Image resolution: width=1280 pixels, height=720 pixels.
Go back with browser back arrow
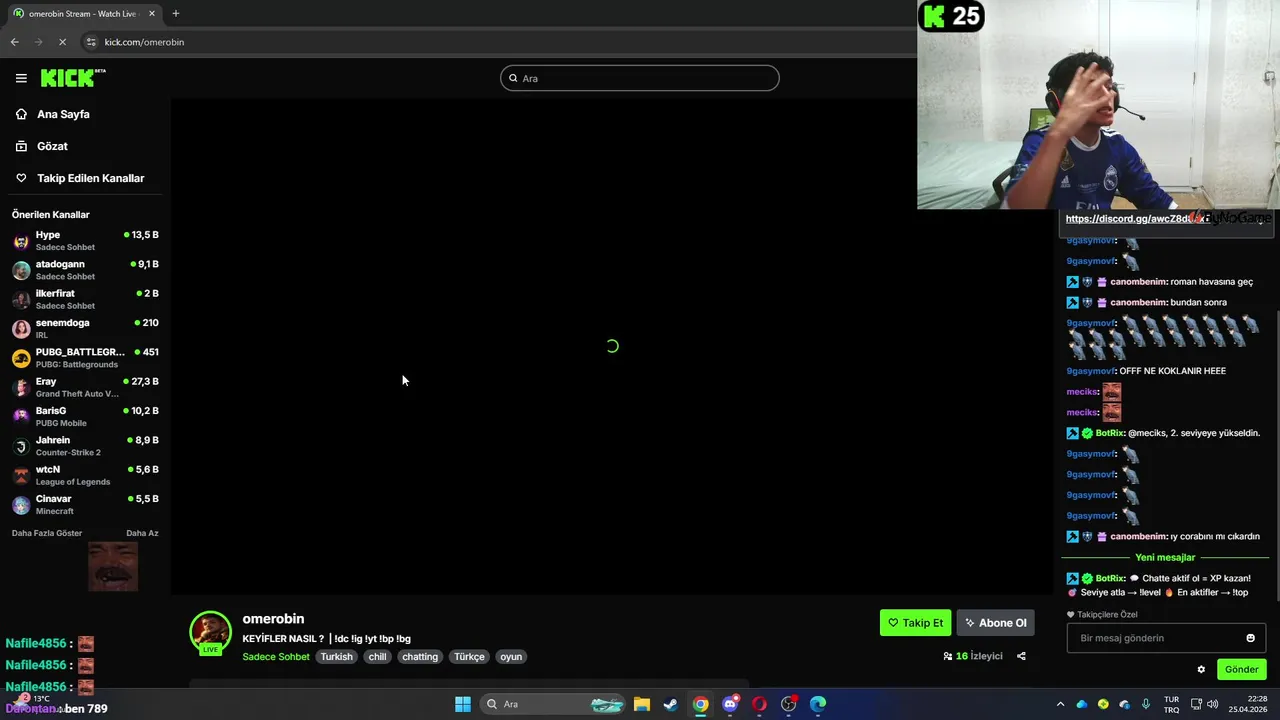coord(14,42)
